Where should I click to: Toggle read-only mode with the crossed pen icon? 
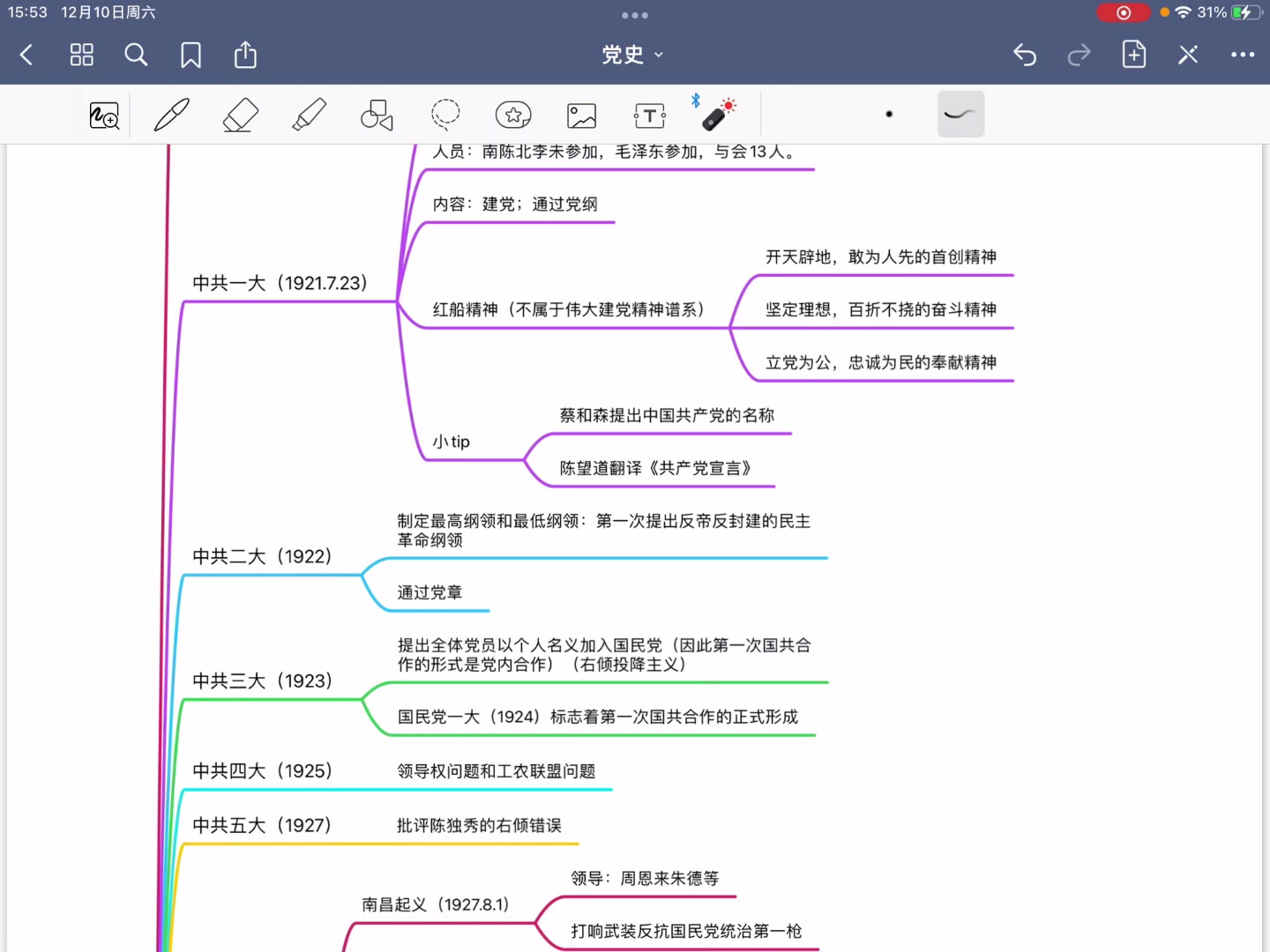click(x=1188, y=55)
